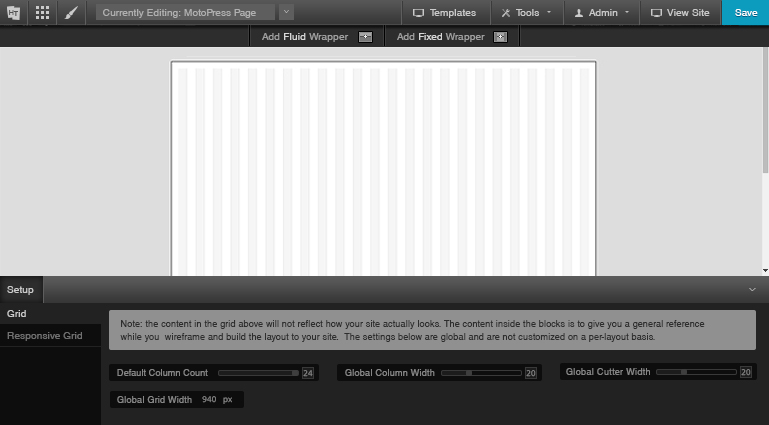
Task: Click the vertical scrollbar of the canvas
Action: (x=766, y=110)
